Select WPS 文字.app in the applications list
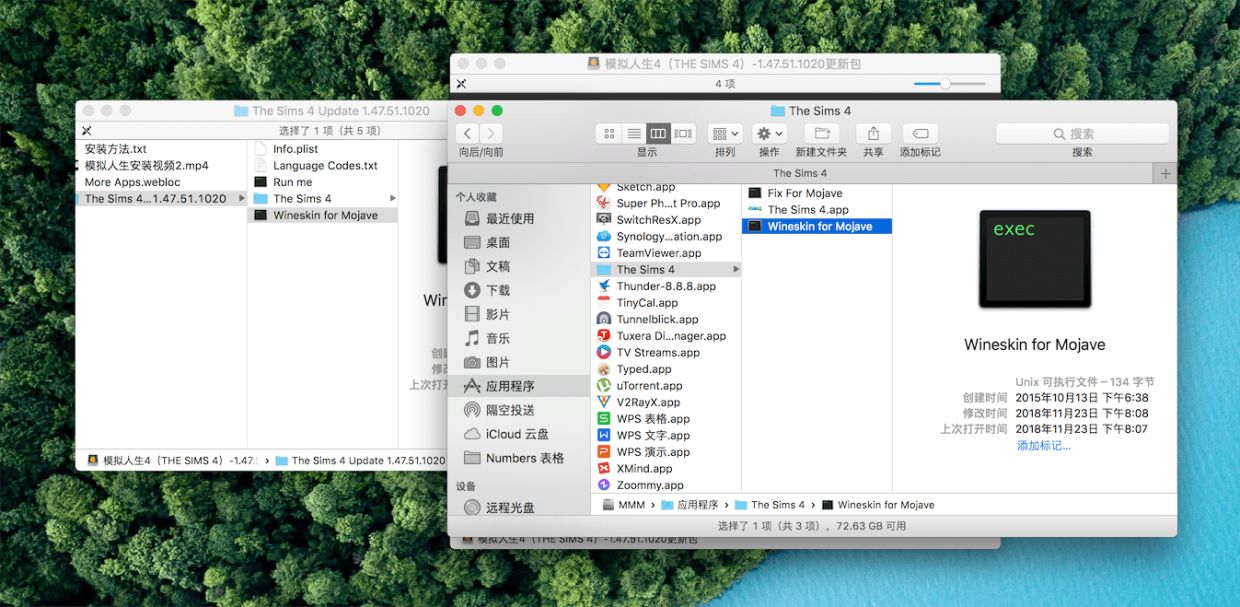Screen dimensions: 1240x607 [667, 435]
